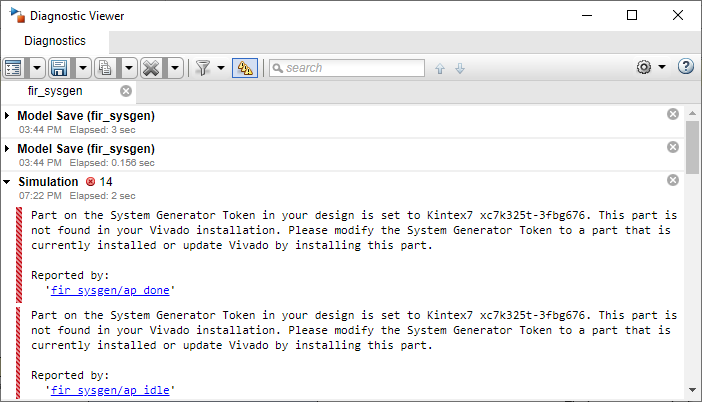This screenshot has width=702, height=402.
Task: Dismiss the first Model Save entry
Action: pyautogui.click(x=673, y=114)
